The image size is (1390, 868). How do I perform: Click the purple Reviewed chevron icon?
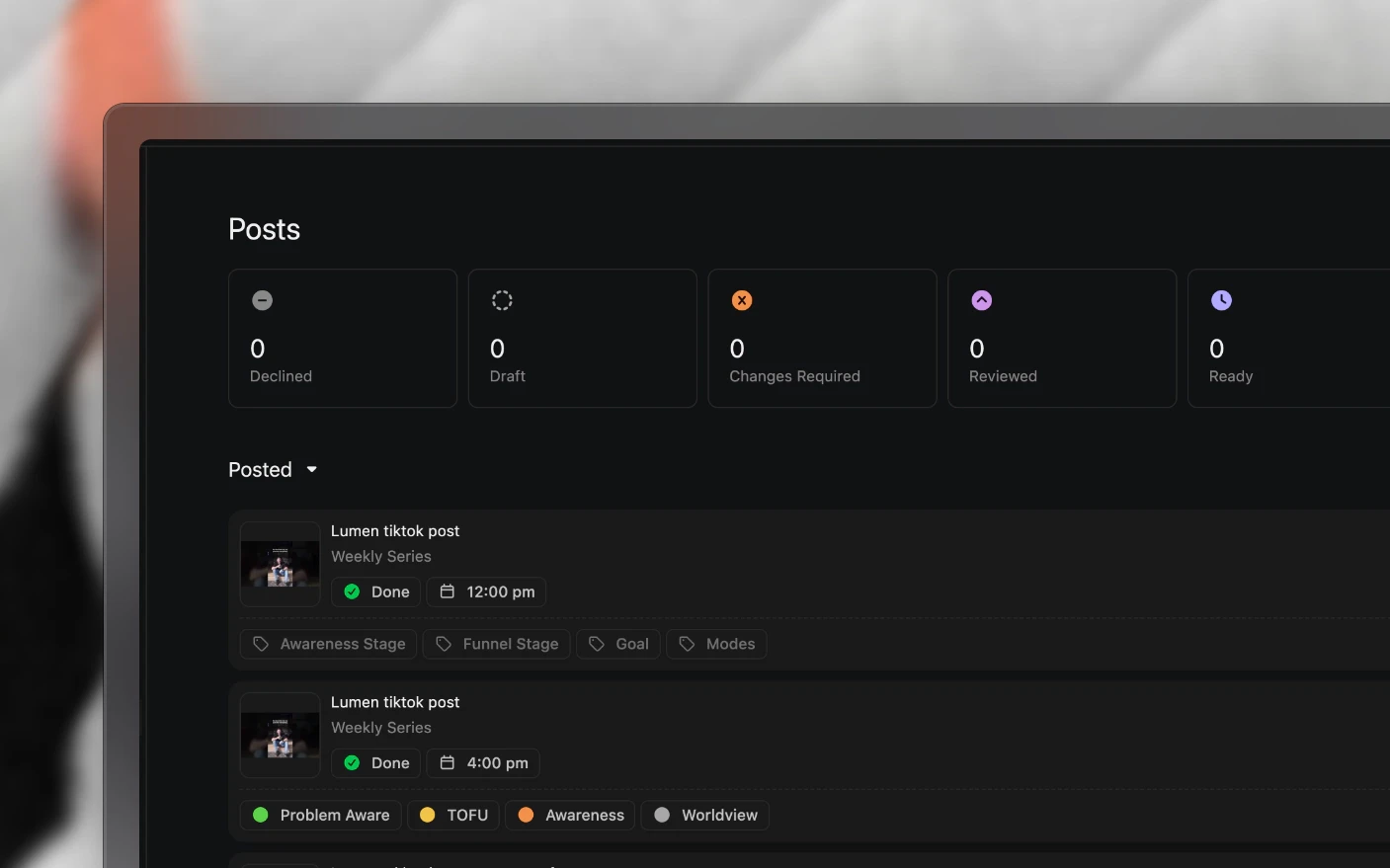point(982,300)
